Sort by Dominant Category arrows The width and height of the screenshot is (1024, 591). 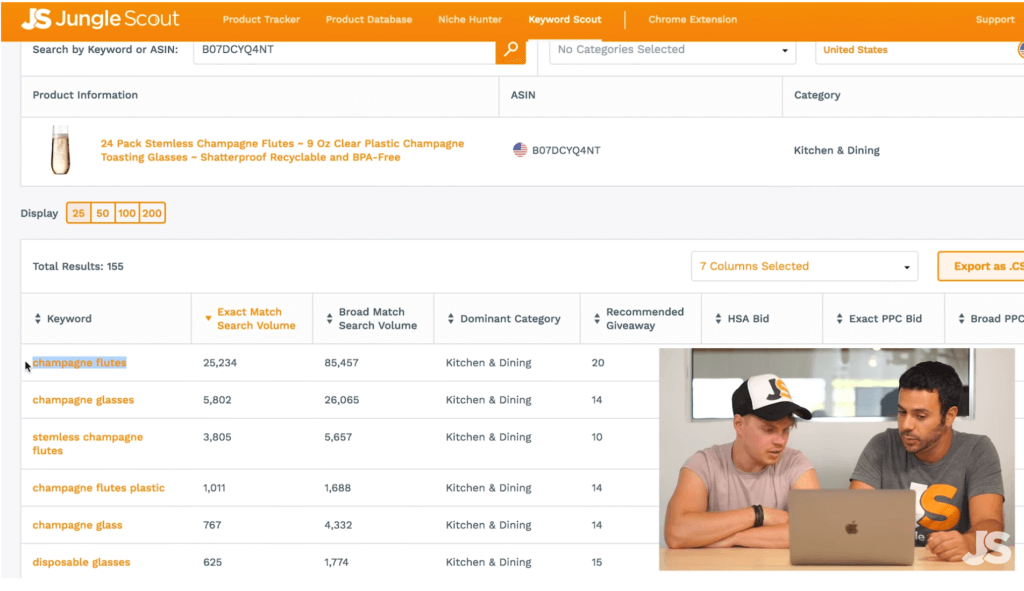click(x=451, y=319)
